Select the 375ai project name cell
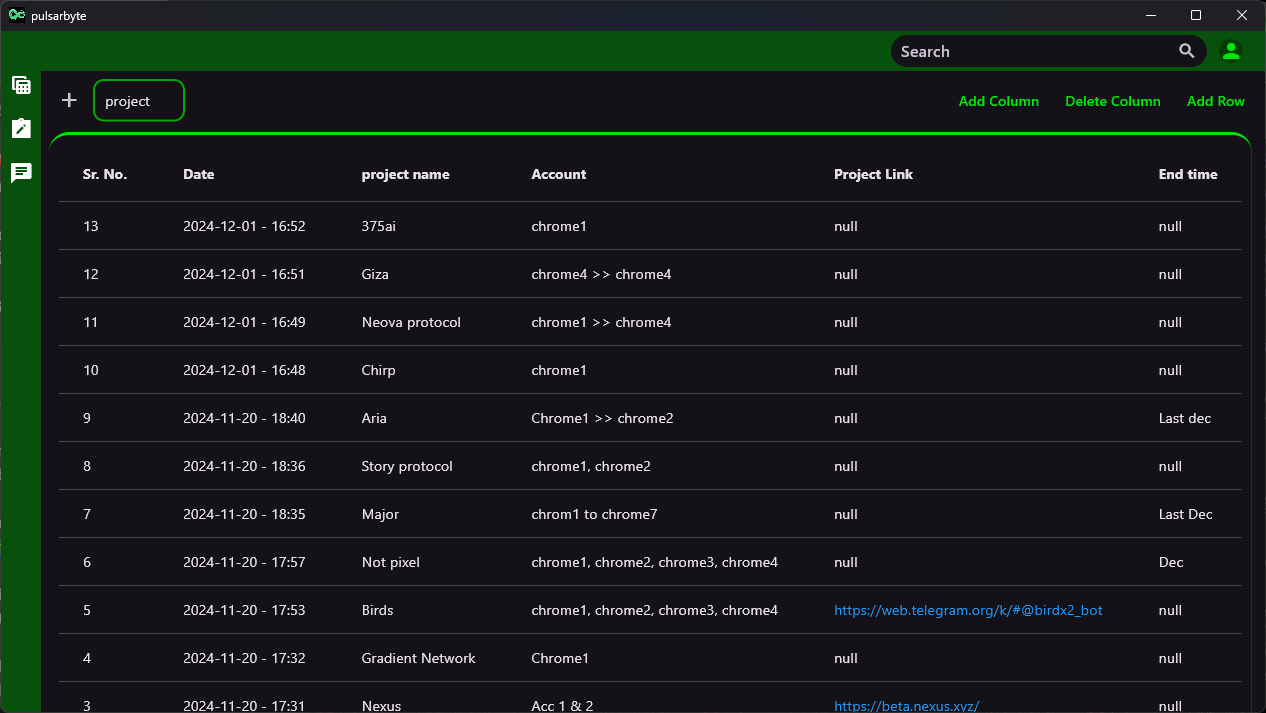The image size is (1266, 713). click(x=379, y=226)
